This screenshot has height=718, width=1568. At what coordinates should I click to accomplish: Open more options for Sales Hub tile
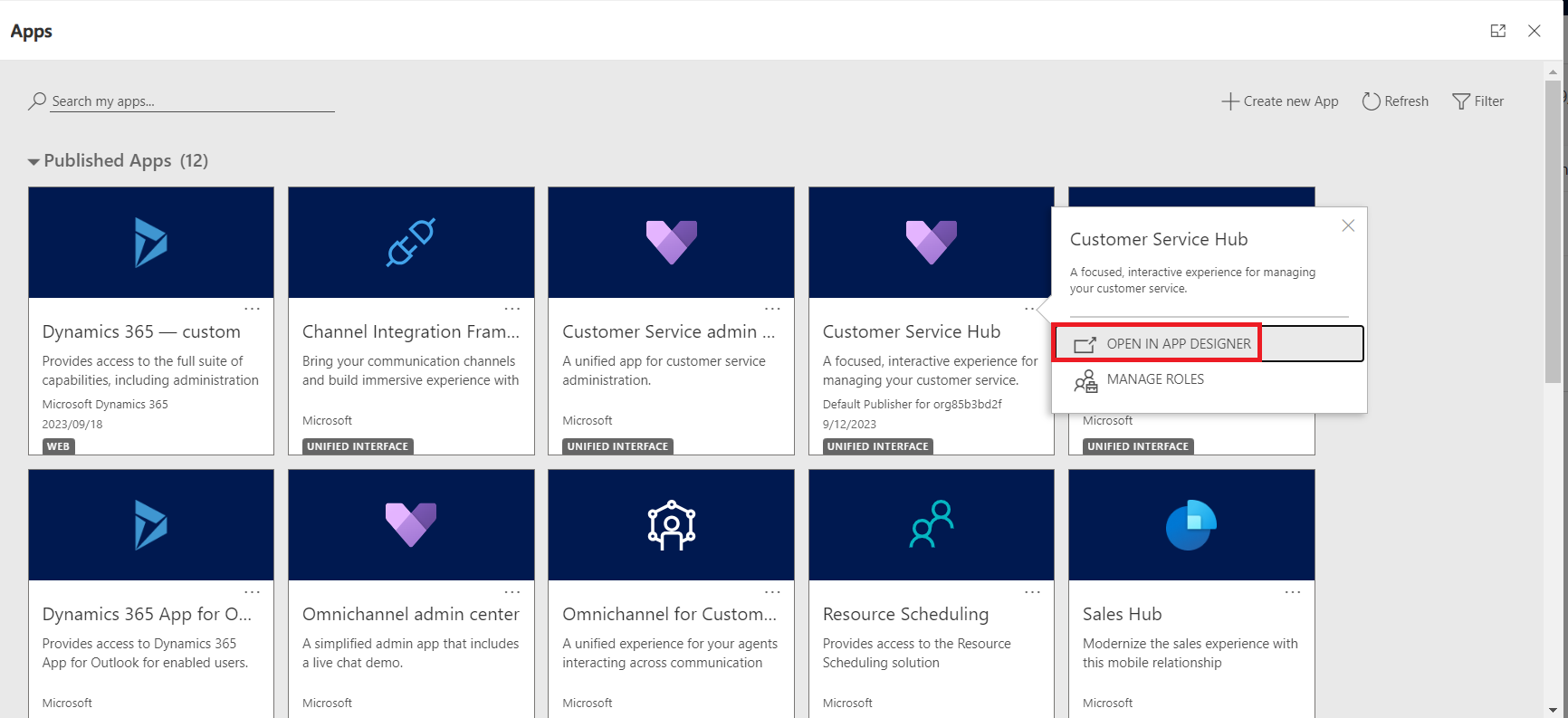pos(1292,592)
